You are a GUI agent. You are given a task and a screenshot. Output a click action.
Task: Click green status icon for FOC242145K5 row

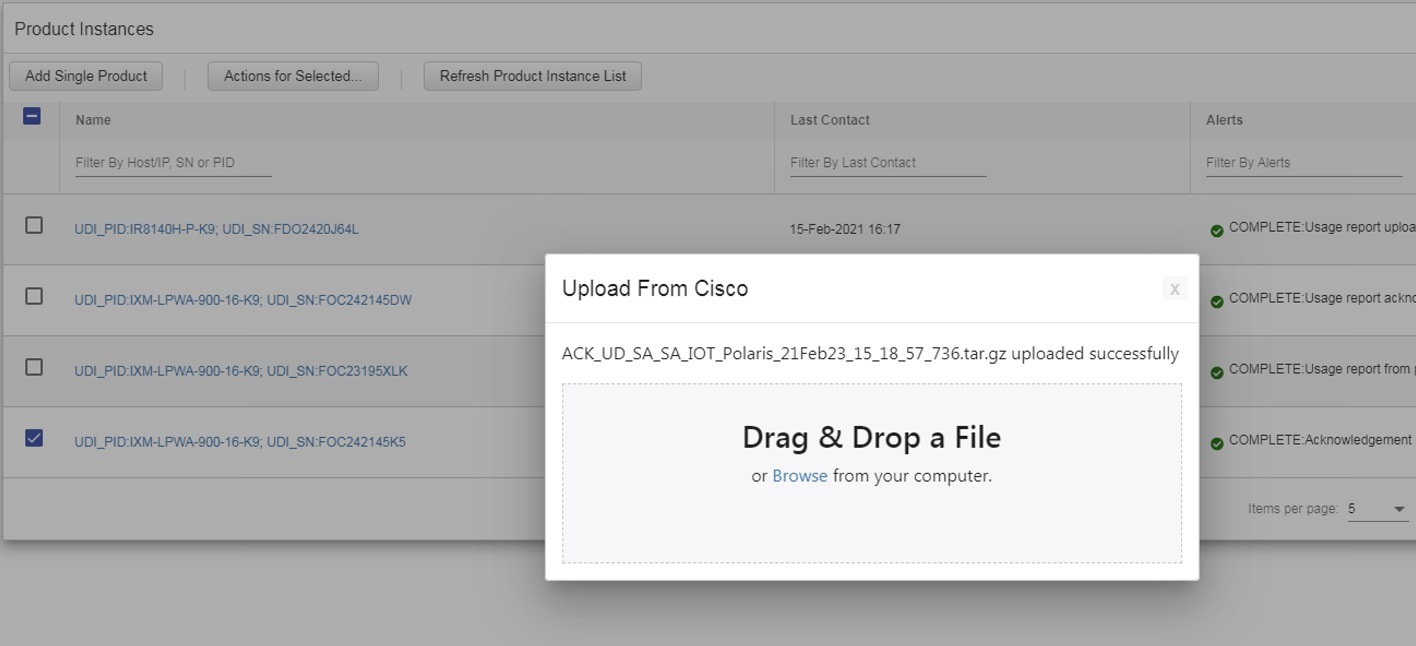point(1217,443)
